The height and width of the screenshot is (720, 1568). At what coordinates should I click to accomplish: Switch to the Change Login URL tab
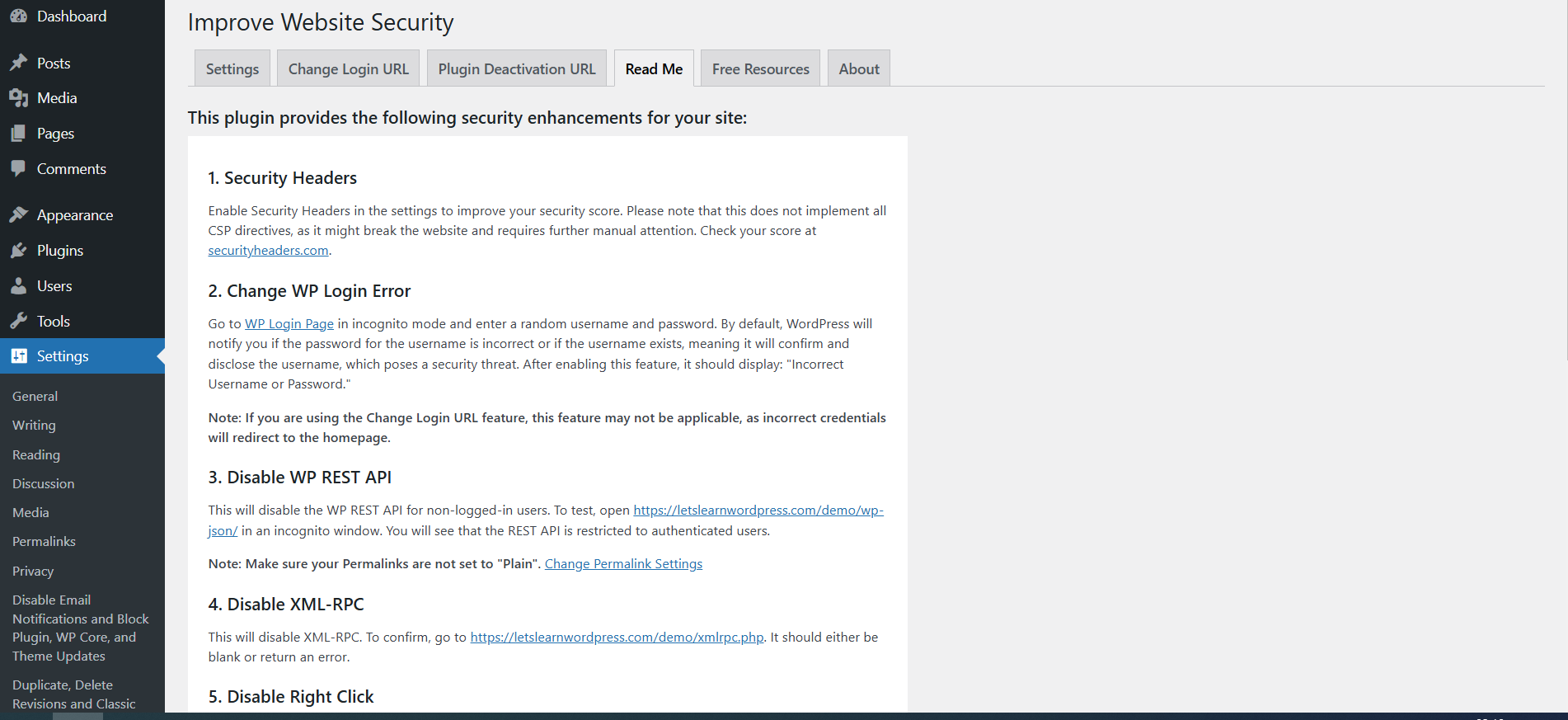pos(349,68)
